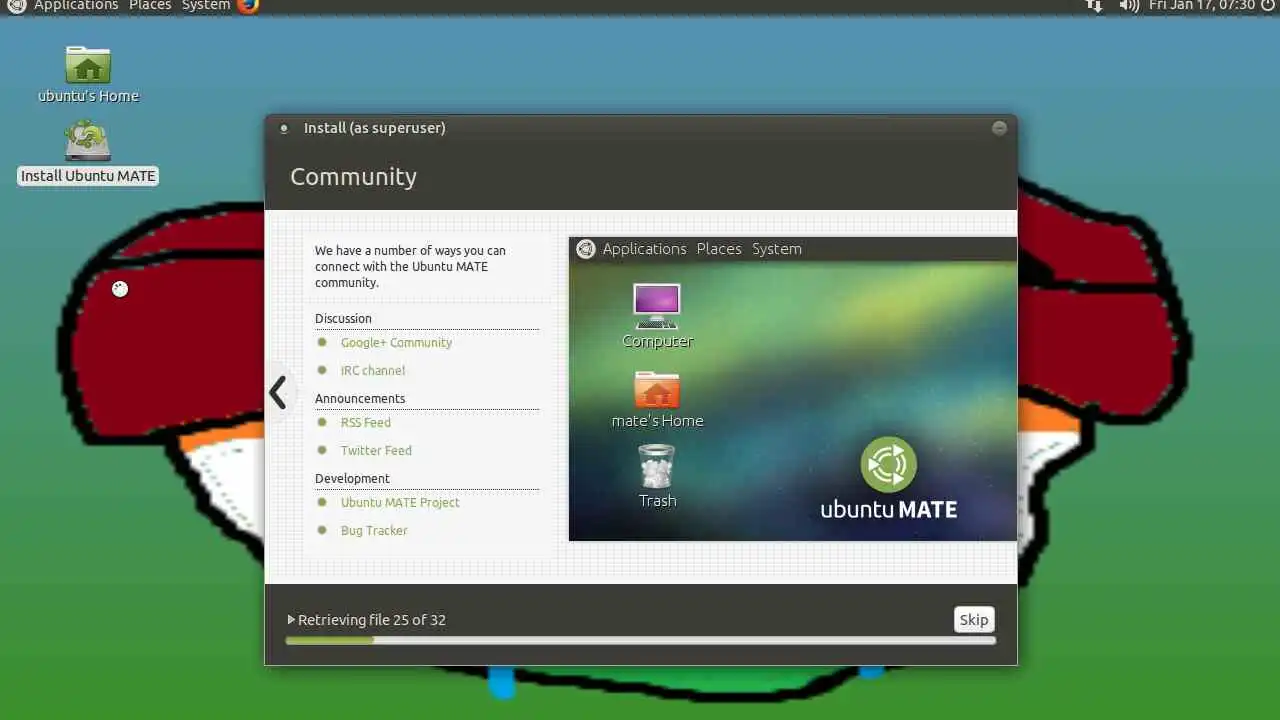Minimize the Install window using round button

click(999, 128)
